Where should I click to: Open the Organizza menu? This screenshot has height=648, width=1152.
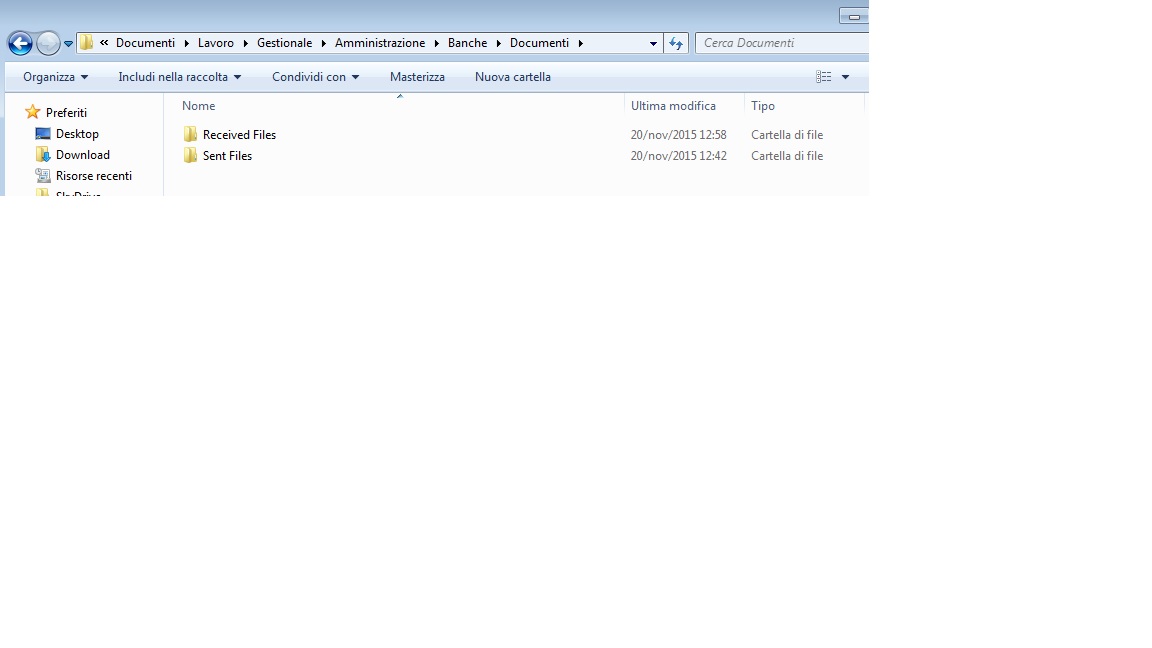[55, 77]
